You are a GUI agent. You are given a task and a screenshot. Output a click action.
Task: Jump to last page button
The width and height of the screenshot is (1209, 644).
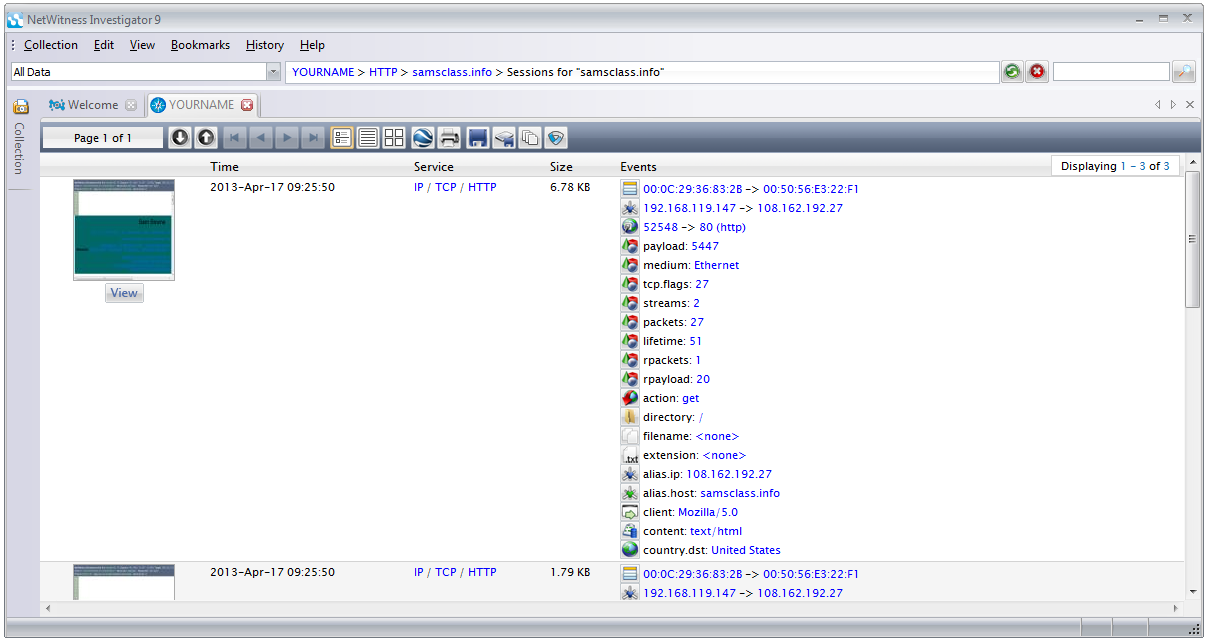(314, 138)
